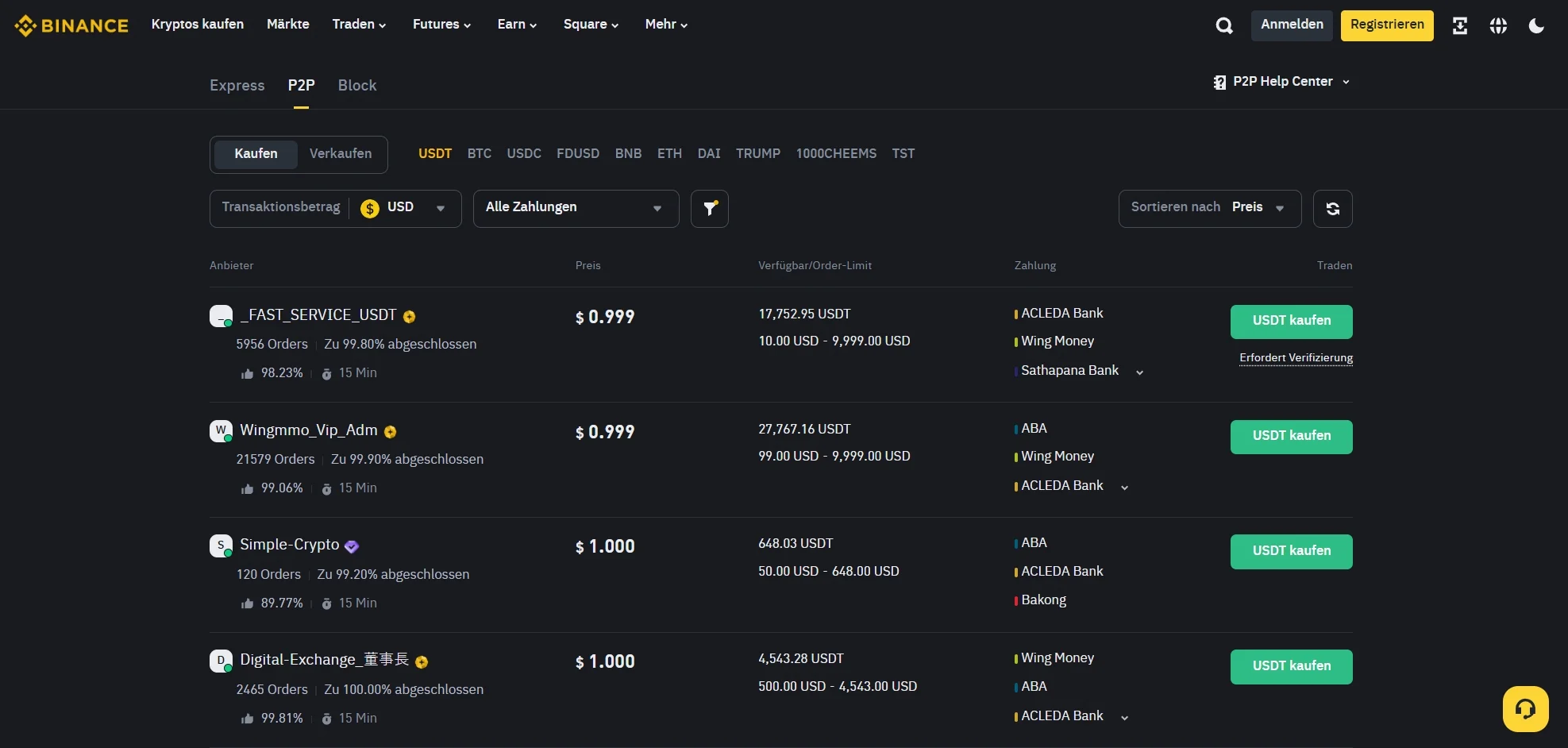Click Digital-Exchange merchant badge icon
Image resolution: width=1568 pixels, height=748 pixels.
point(422,661)
